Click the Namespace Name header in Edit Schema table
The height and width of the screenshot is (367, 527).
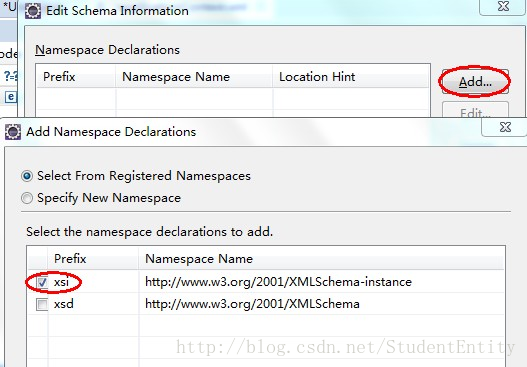click(194, 77)
